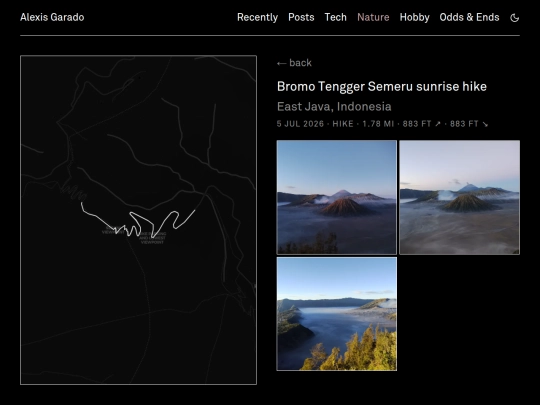Open the second photo of the misty crater
Image resolution: width=540 pixels, height=405 pixels.
(459, 197)
